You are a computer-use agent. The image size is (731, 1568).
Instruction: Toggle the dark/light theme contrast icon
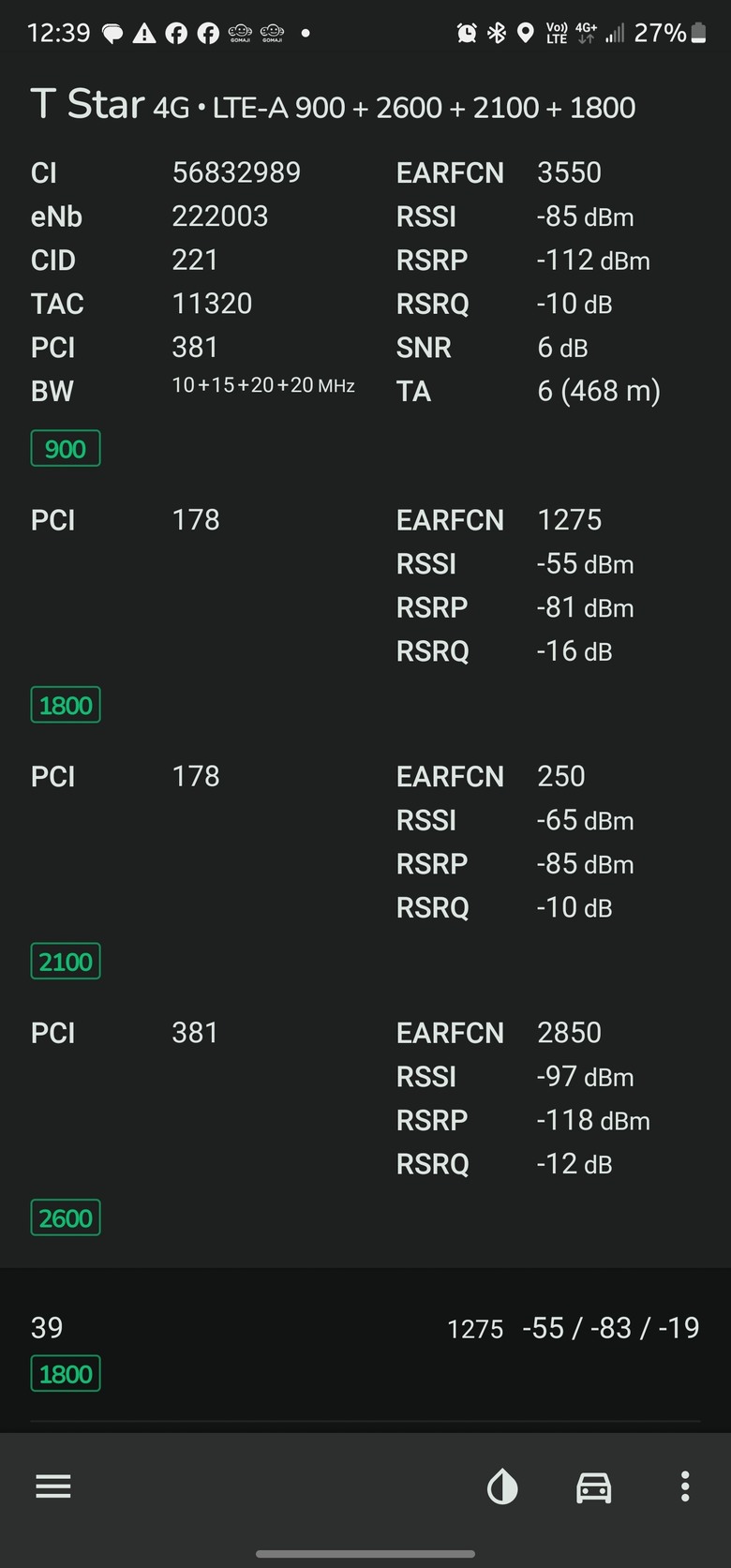coord(502,1486)
